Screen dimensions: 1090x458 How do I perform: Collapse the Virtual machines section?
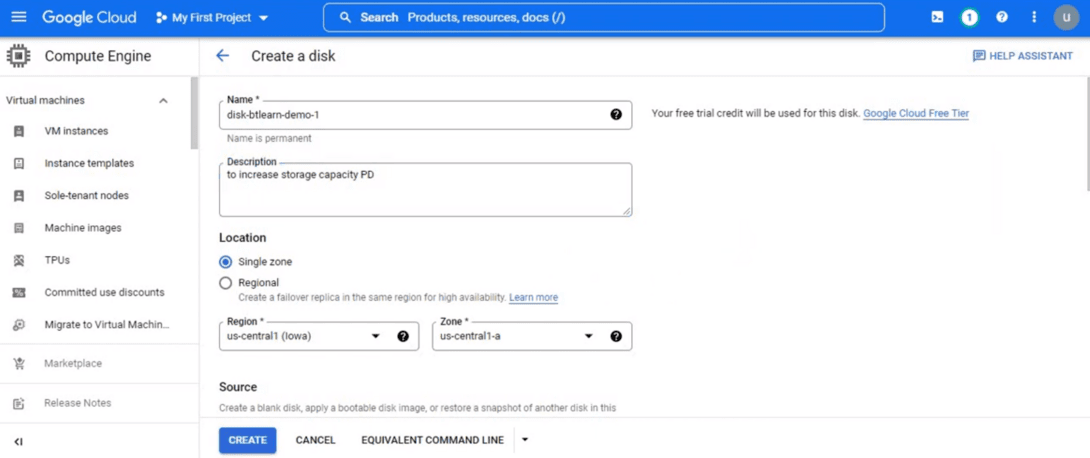point(163,101)
